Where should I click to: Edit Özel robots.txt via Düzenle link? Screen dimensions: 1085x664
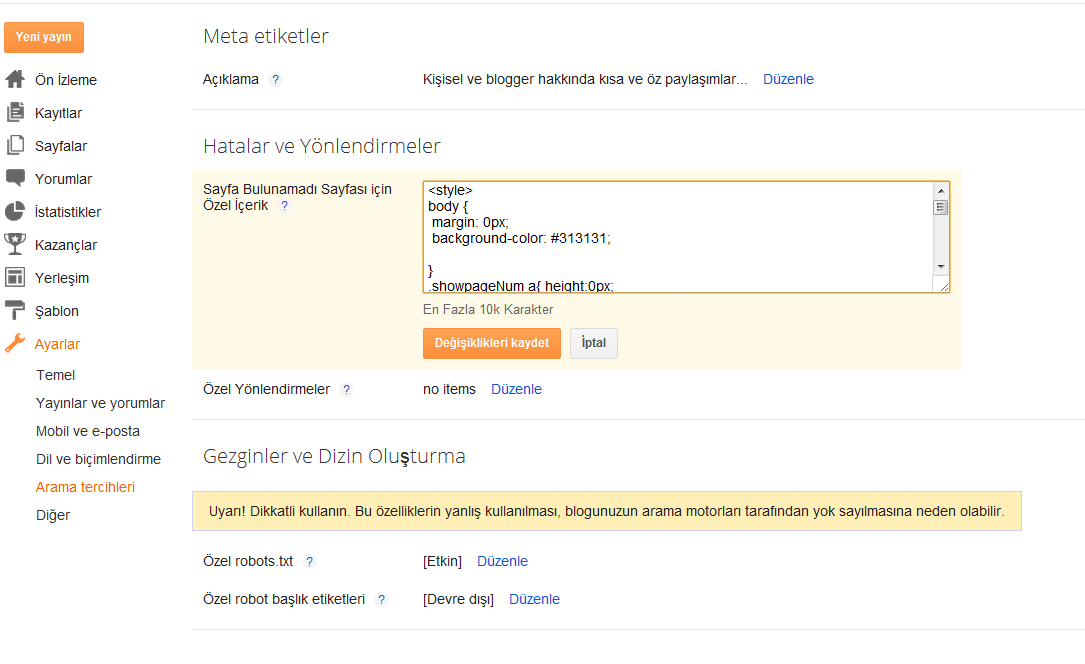[x=502, y=562]
